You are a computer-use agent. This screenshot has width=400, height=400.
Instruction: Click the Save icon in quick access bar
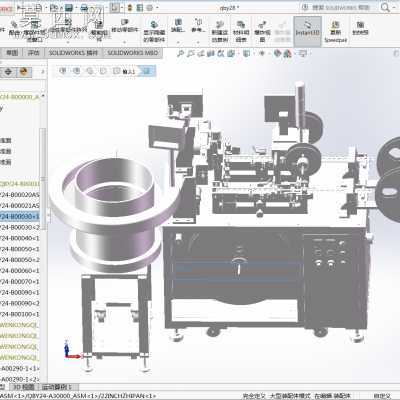(x=69, y=7)
